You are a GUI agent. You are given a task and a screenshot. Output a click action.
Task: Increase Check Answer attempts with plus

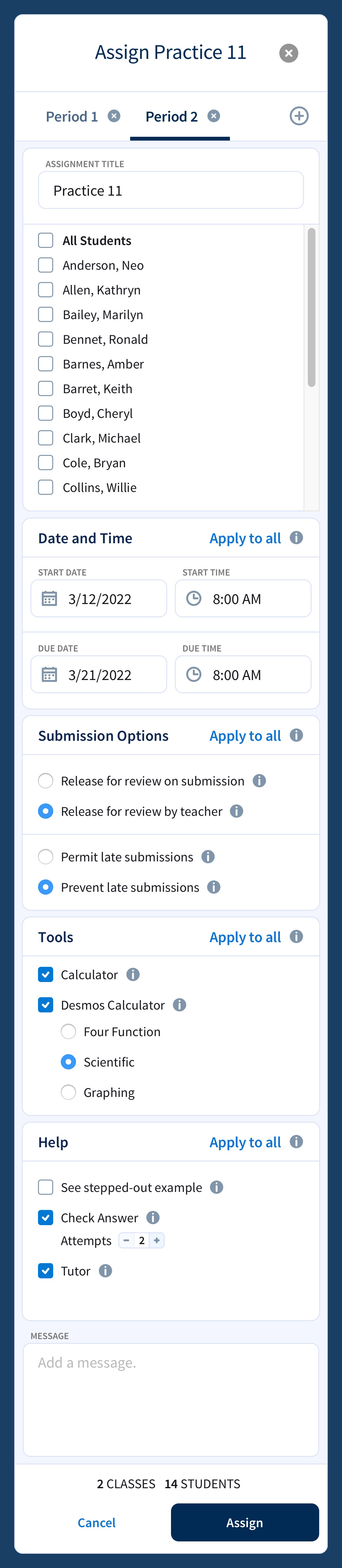156,1240
